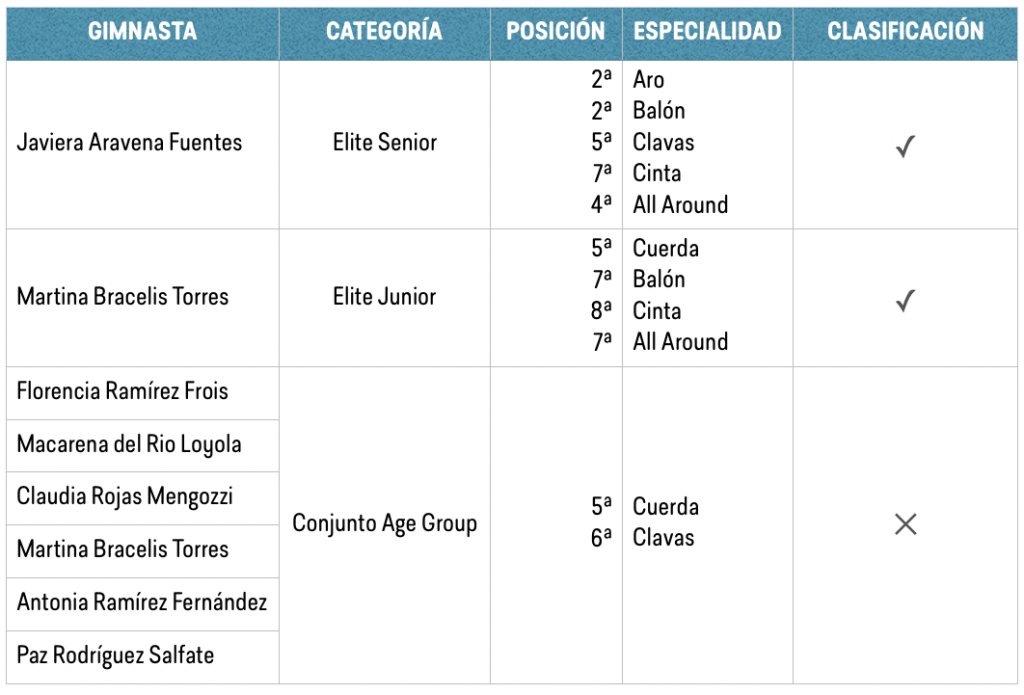Select the Conjunto Age Group cell
The width and height of the screenshot is (1024, 695).
tap(385, 524)
